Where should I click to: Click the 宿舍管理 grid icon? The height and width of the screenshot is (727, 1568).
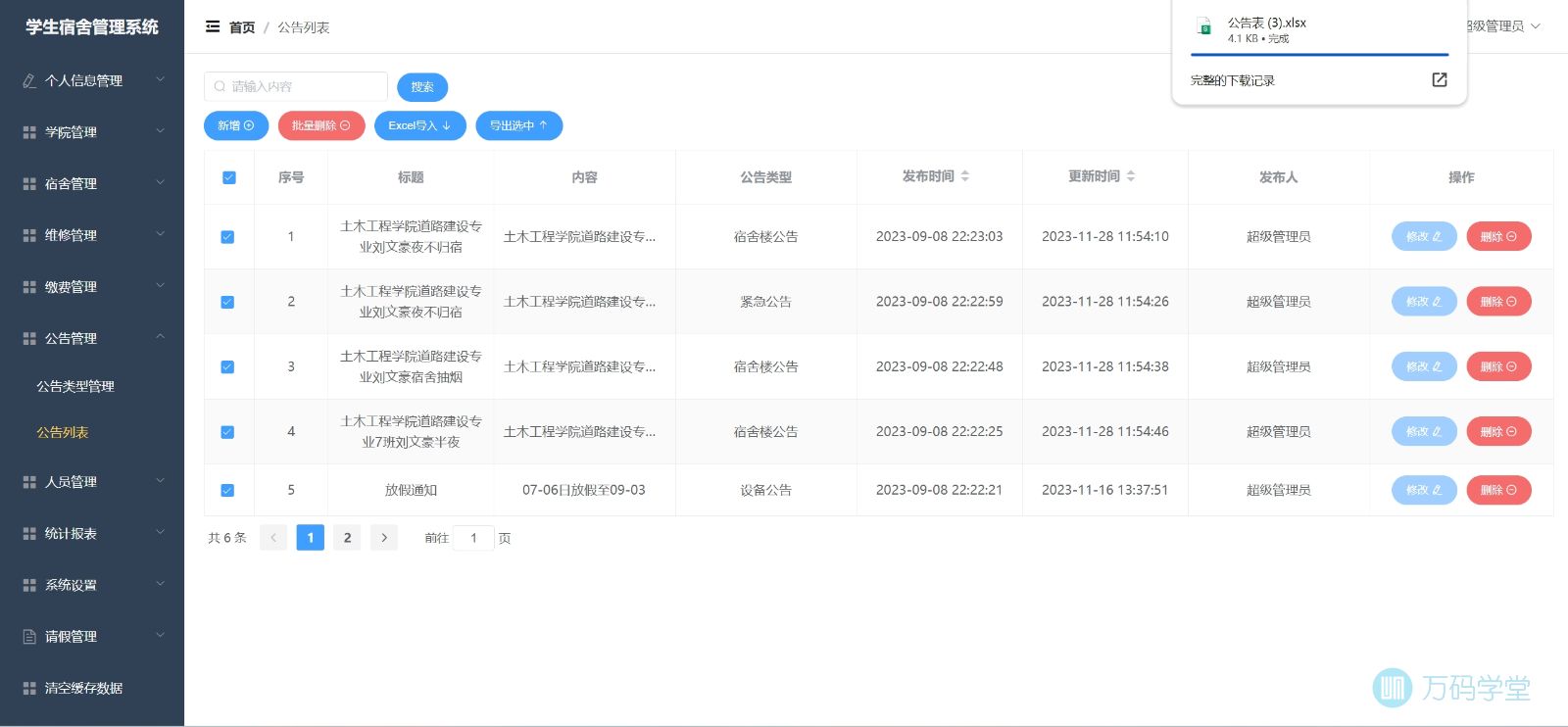tap(29, 184)
